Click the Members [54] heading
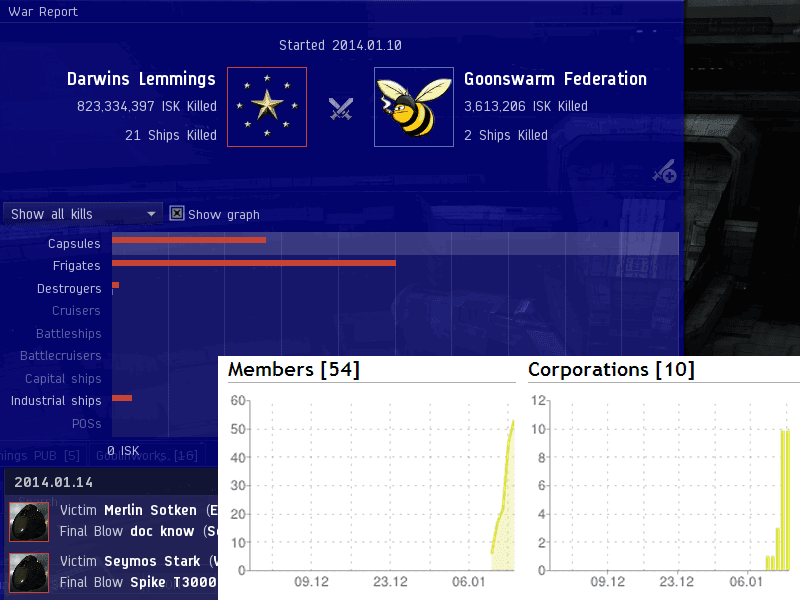The image size is (800, 600). point(294,369)
